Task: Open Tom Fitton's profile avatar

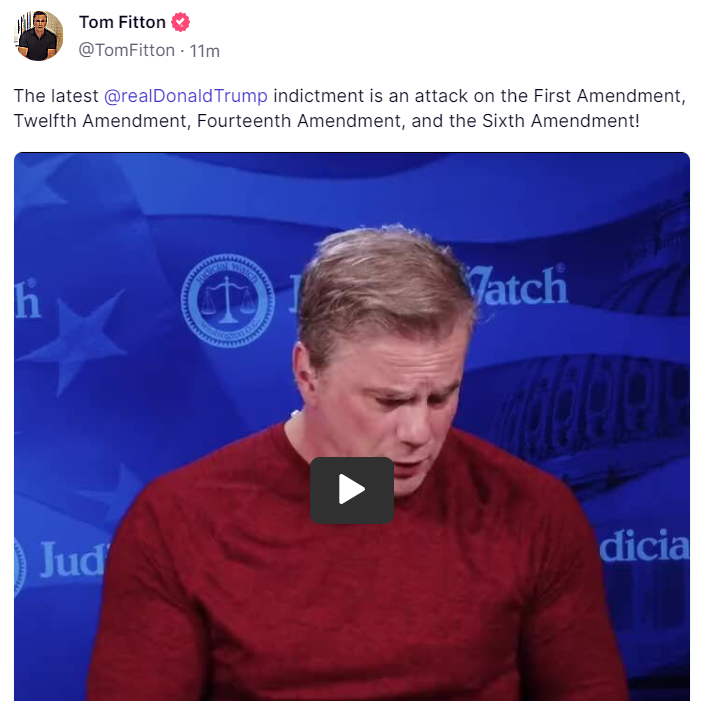Action: (x=39, y=35)
